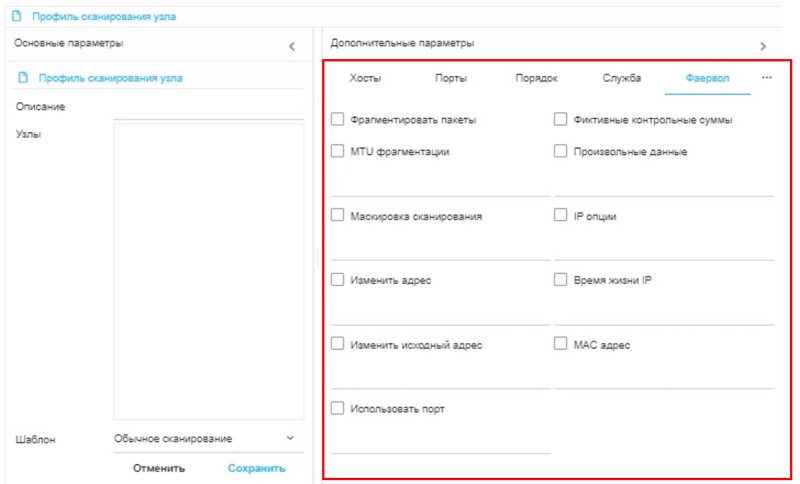Click the document icon beside the top profile title
Viewport: 800px width, 484px height.
tap(16, 17)
